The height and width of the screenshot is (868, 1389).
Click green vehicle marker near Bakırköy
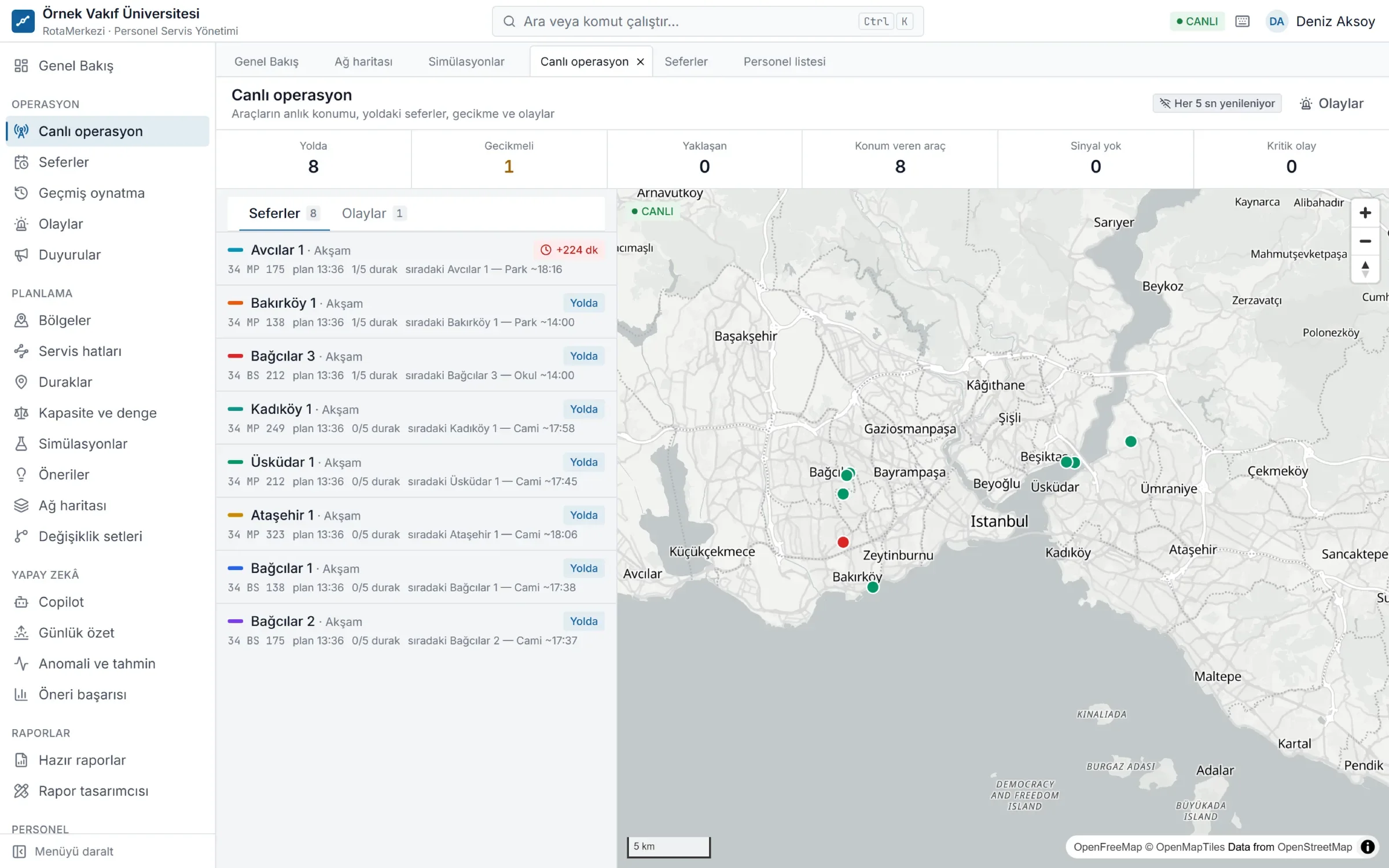pos(873,587)
